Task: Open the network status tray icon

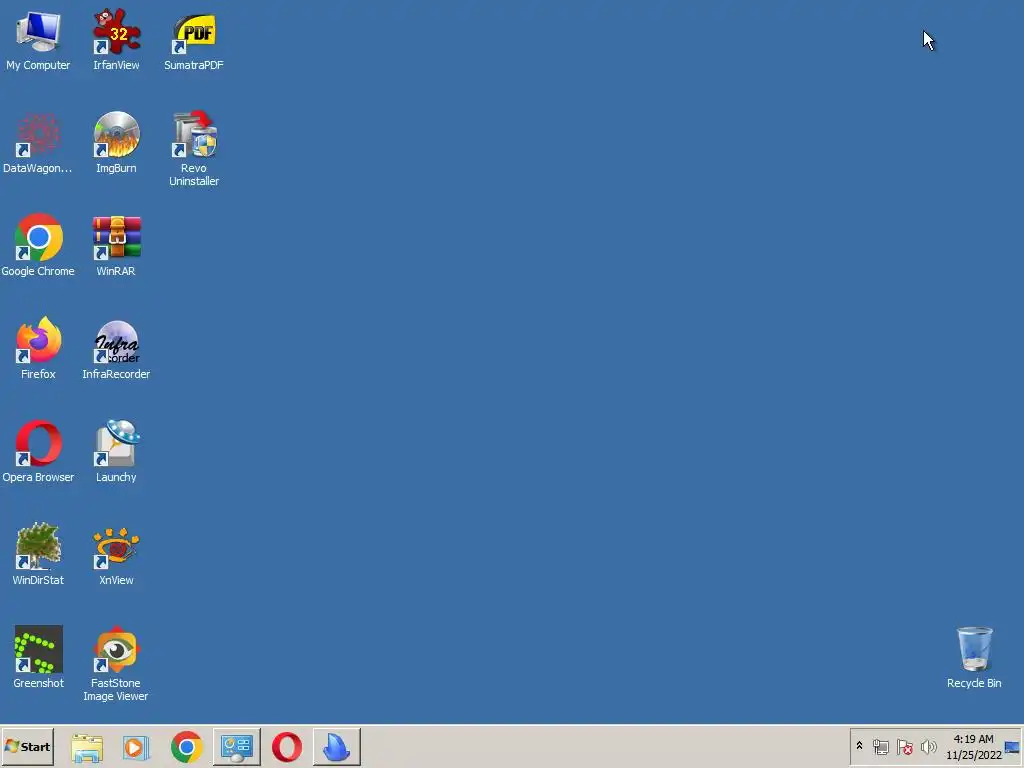Action: click(x=881, y=746)
